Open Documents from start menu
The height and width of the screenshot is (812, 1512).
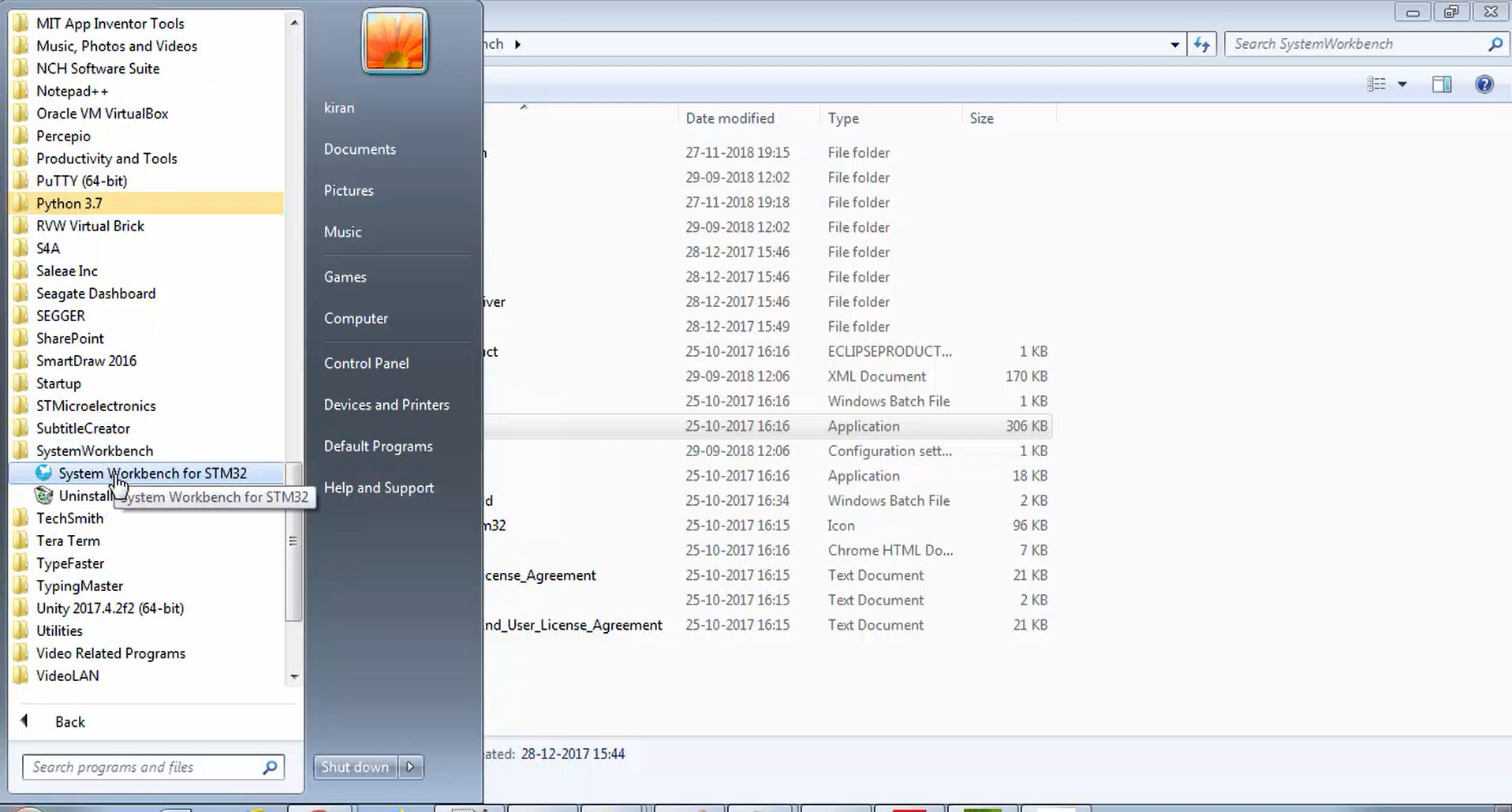360,149
